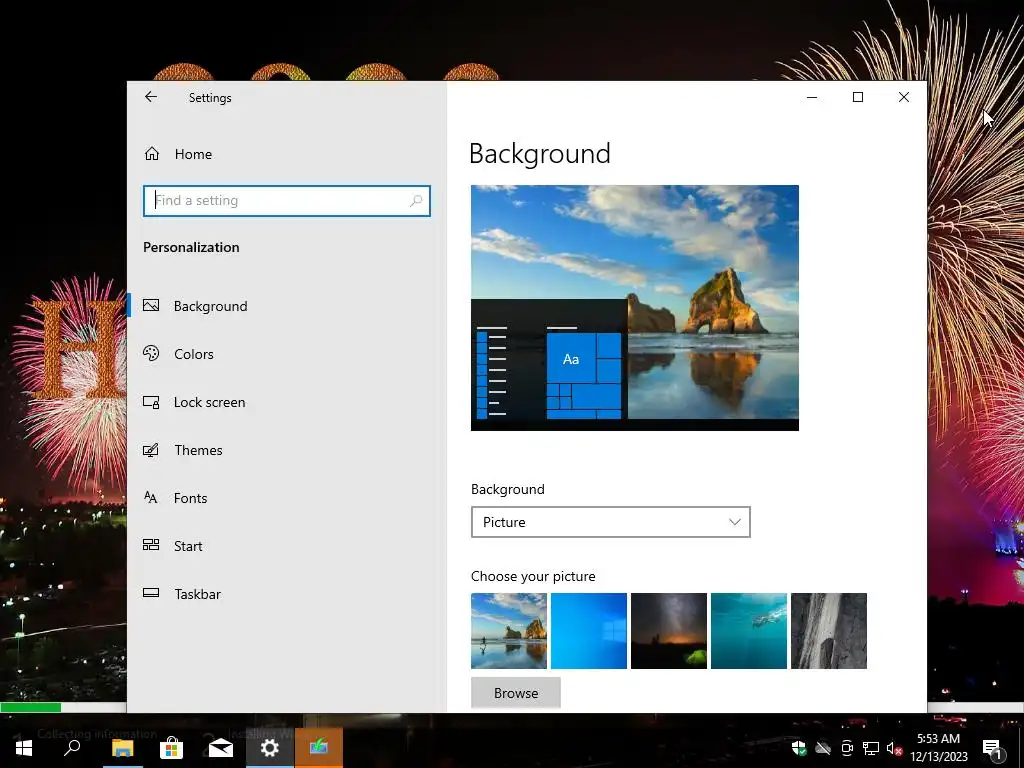1024x768 pixels.
Task: Go to Lock screen settings
Action: (210, 402)
